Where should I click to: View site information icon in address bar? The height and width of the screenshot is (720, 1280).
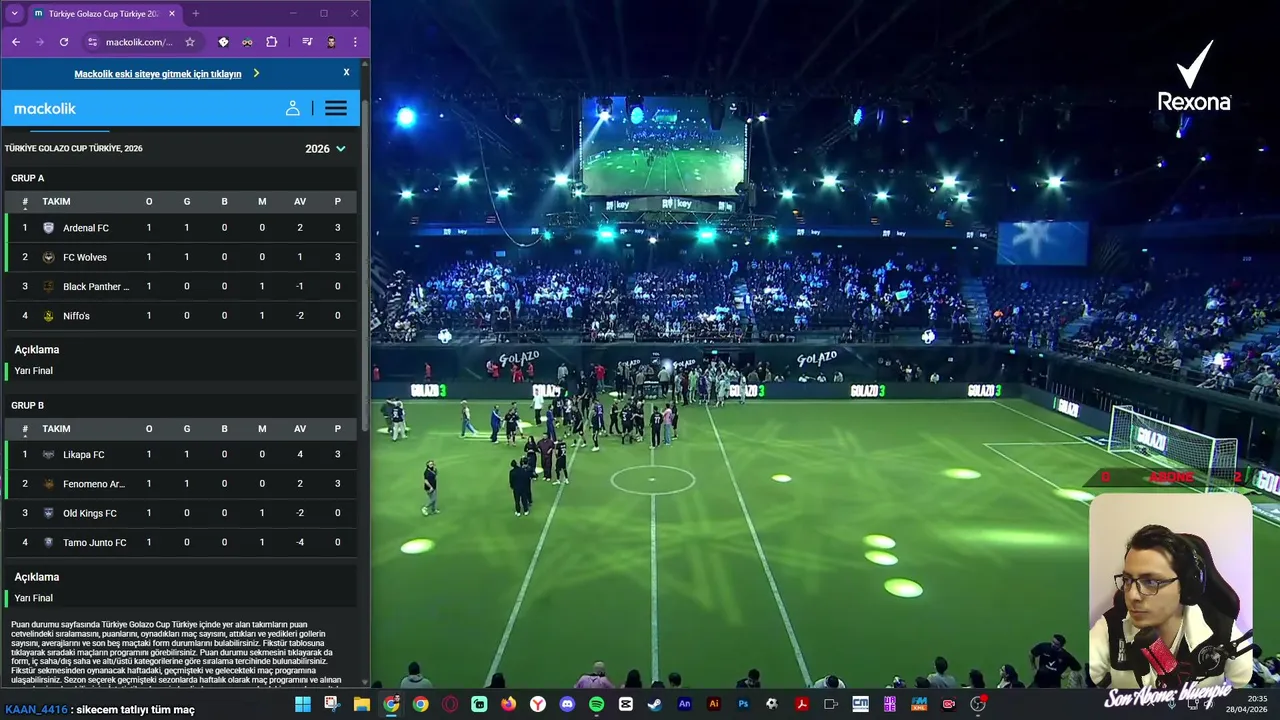[x=93, y=42]
